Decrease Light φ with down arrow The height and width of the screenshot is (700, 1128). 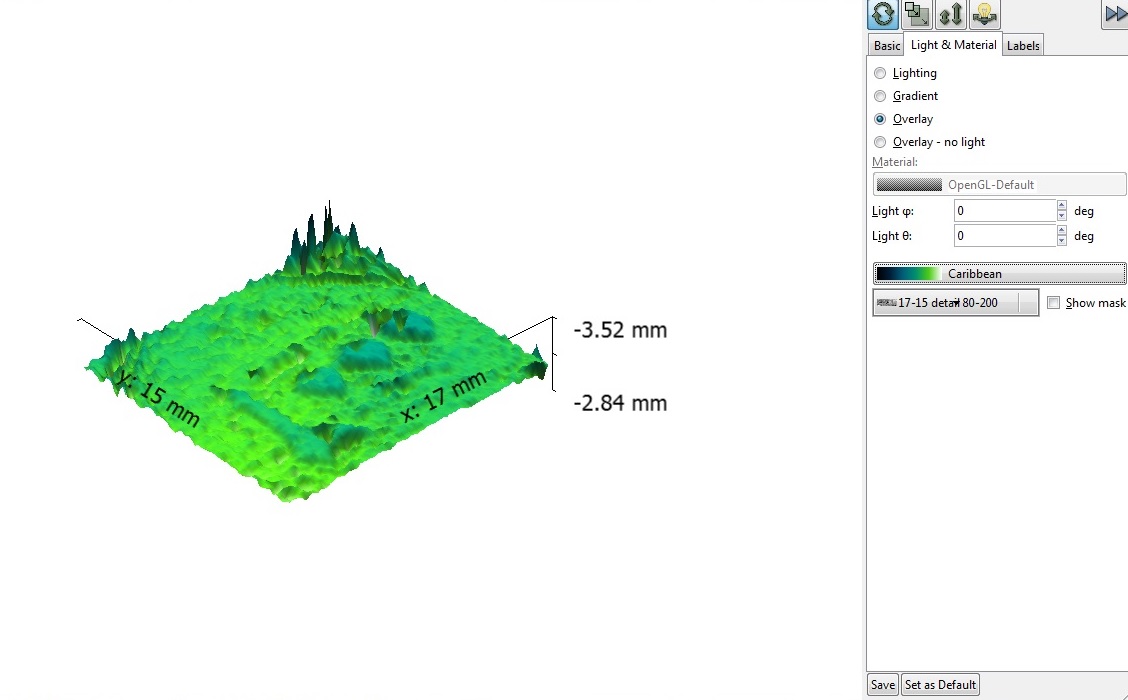[x=1062, y=216]
